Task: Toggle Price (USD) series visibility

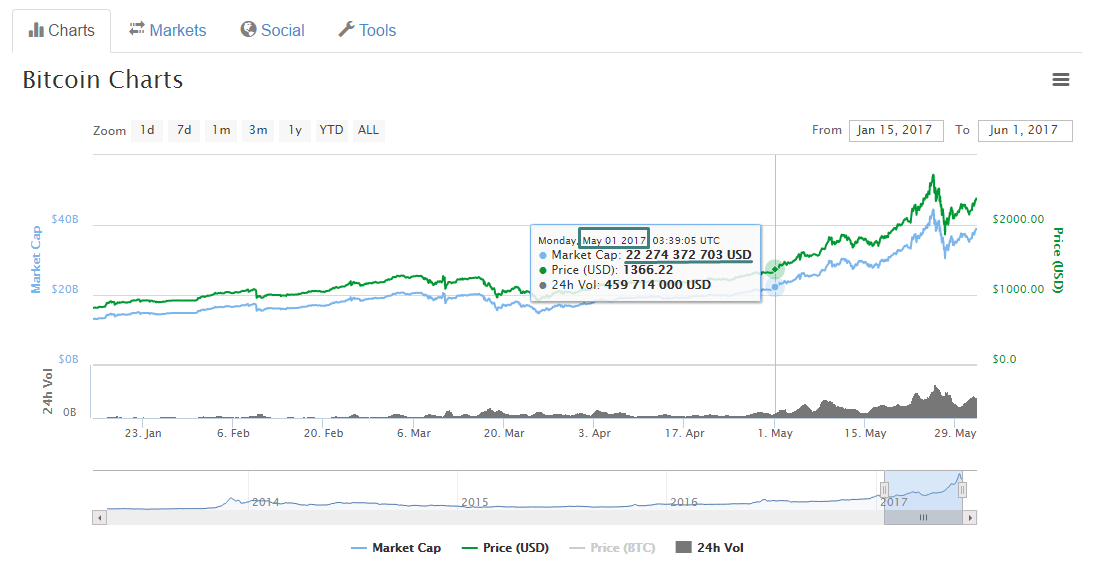Action: click(x=505, y=548)
